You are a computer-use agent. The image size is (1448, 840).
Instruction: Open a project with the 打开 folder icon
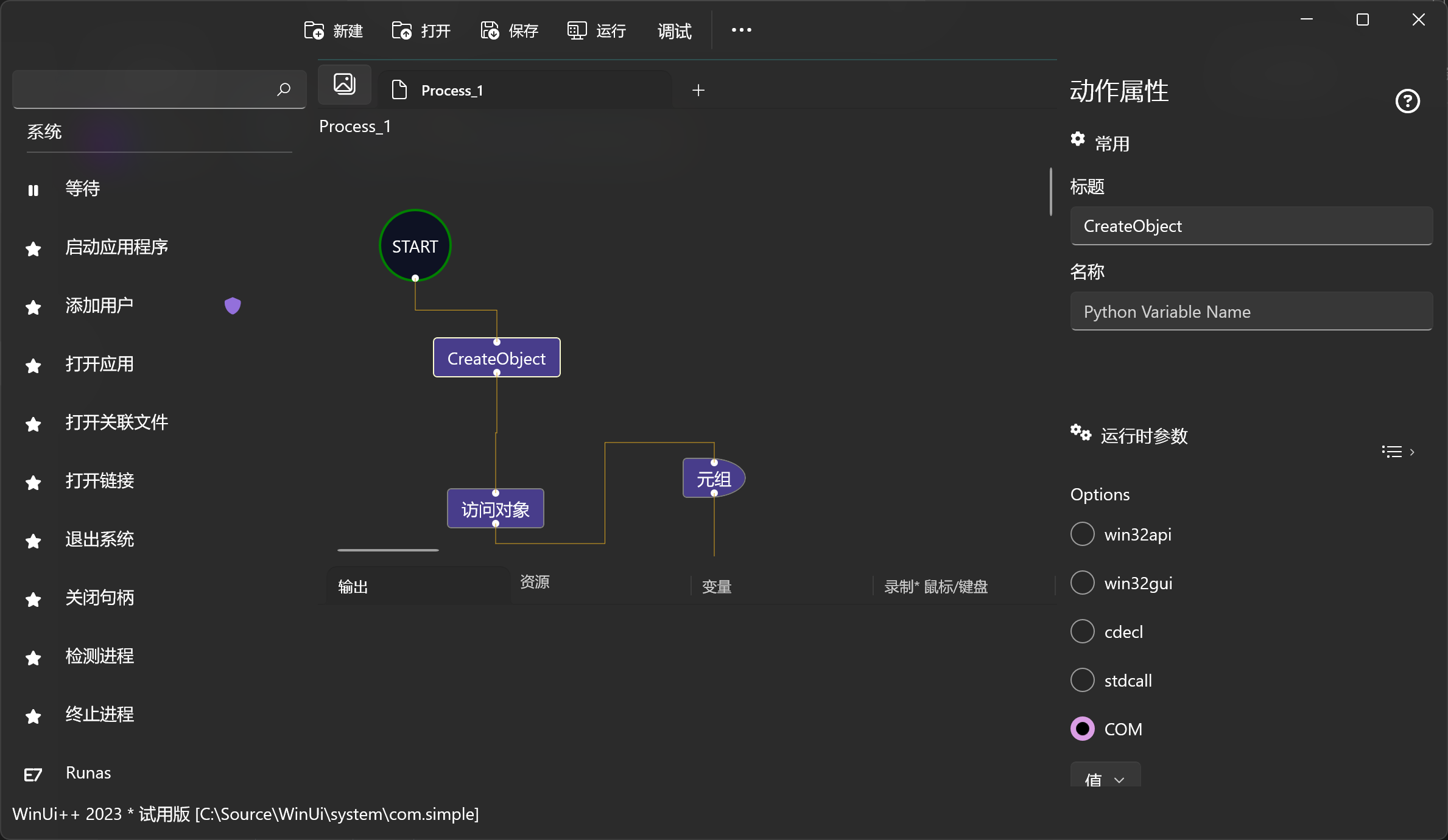point(402,30)
